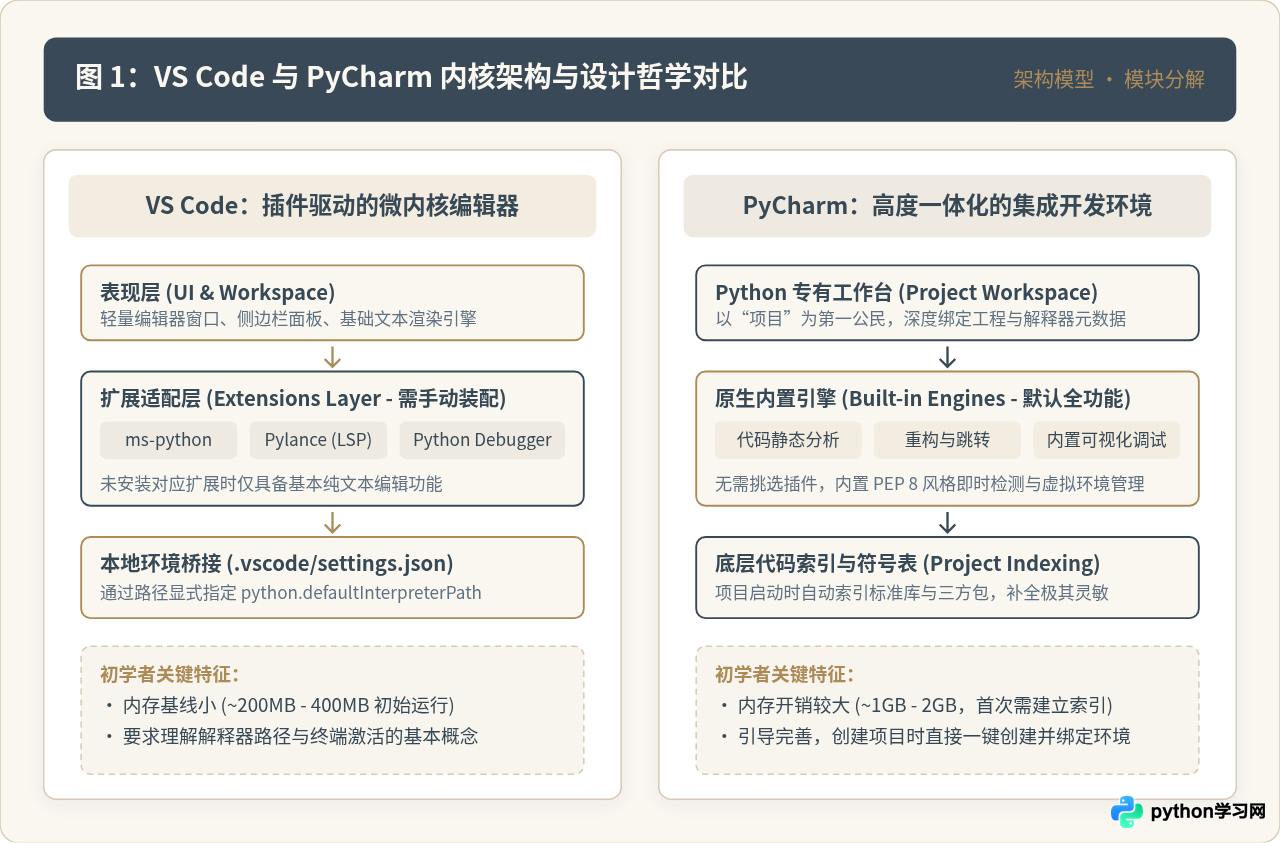Select the "代码静态分析" chip
The height and width of the screenshot is (843, 1280).
[788, 440]
